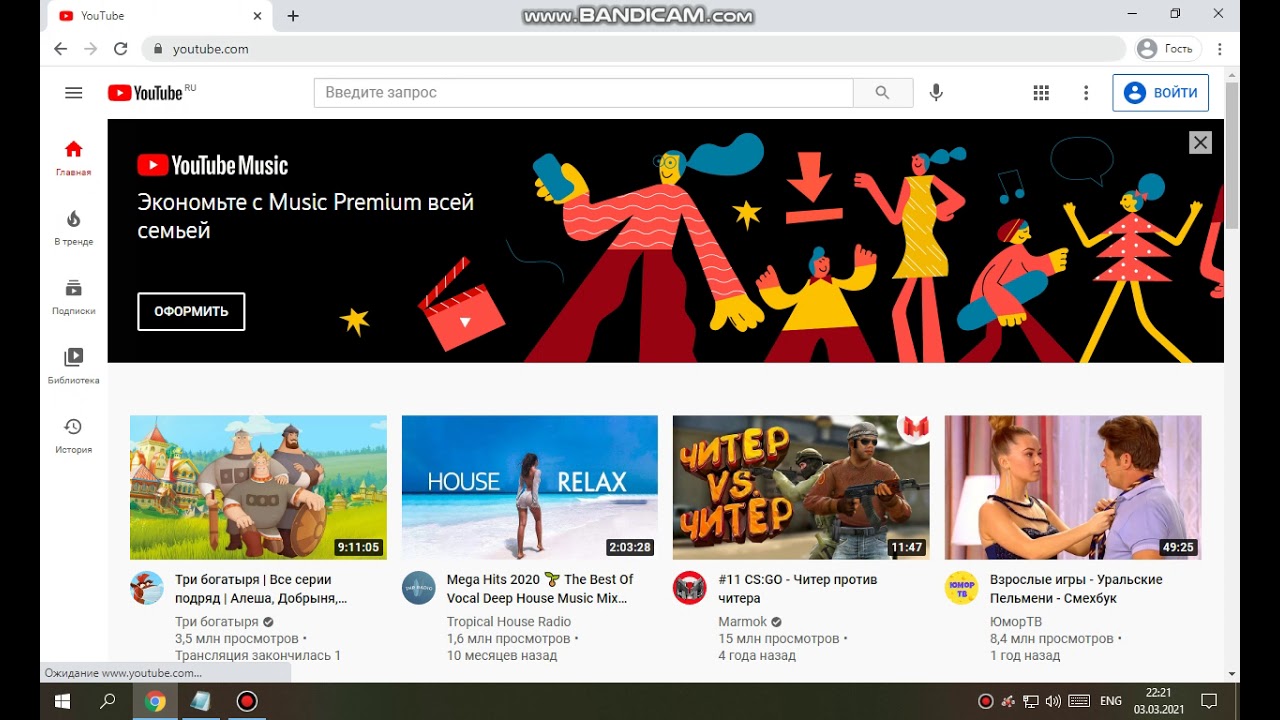This screenshot has height=720, width=1280.
Task: Open a new browser tab
Action: point(293,16)
